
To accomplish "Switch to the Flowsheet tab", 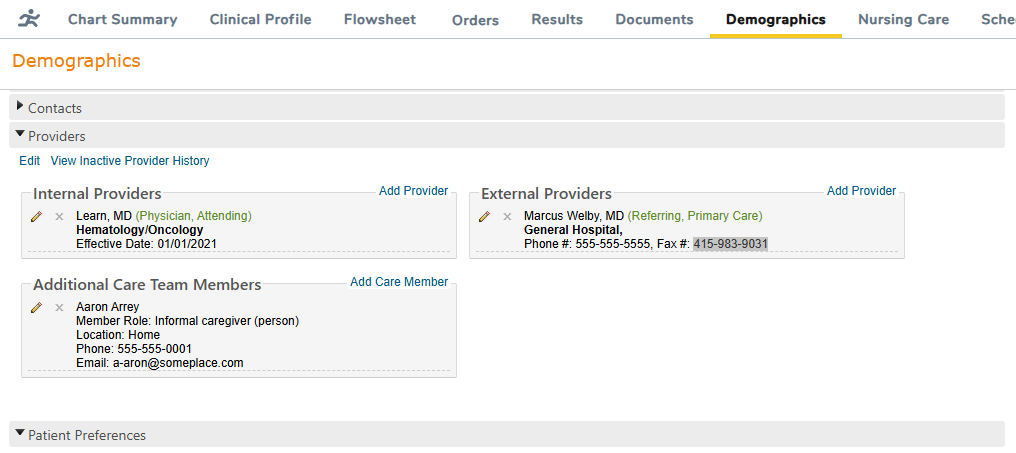I will point(380,20).
